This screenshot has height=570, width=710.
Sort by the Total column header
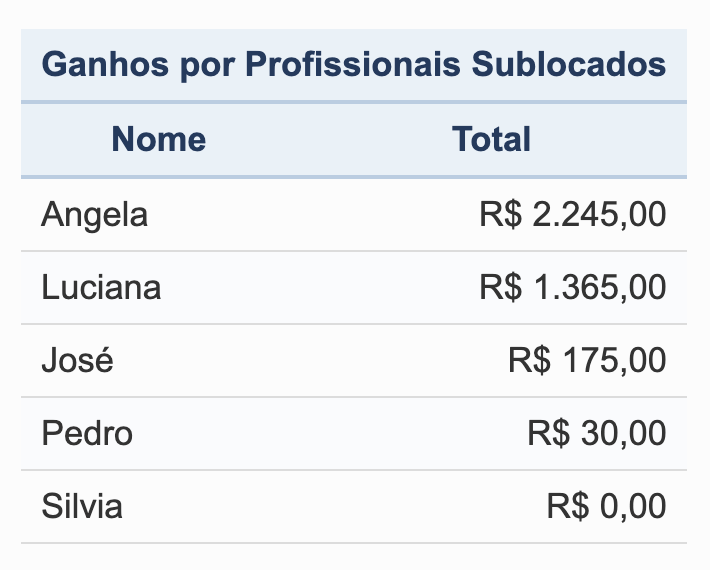click(491, 139)
